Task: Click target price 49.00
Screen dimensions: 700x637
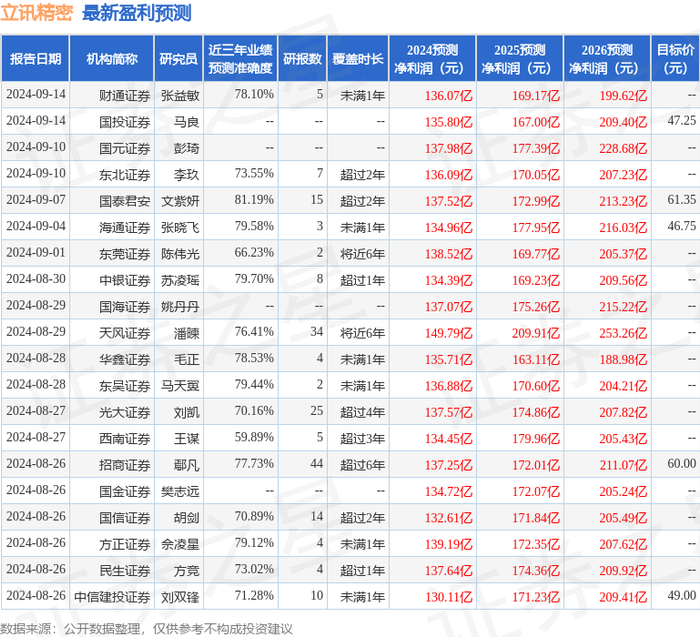Action: pos(682,595)
